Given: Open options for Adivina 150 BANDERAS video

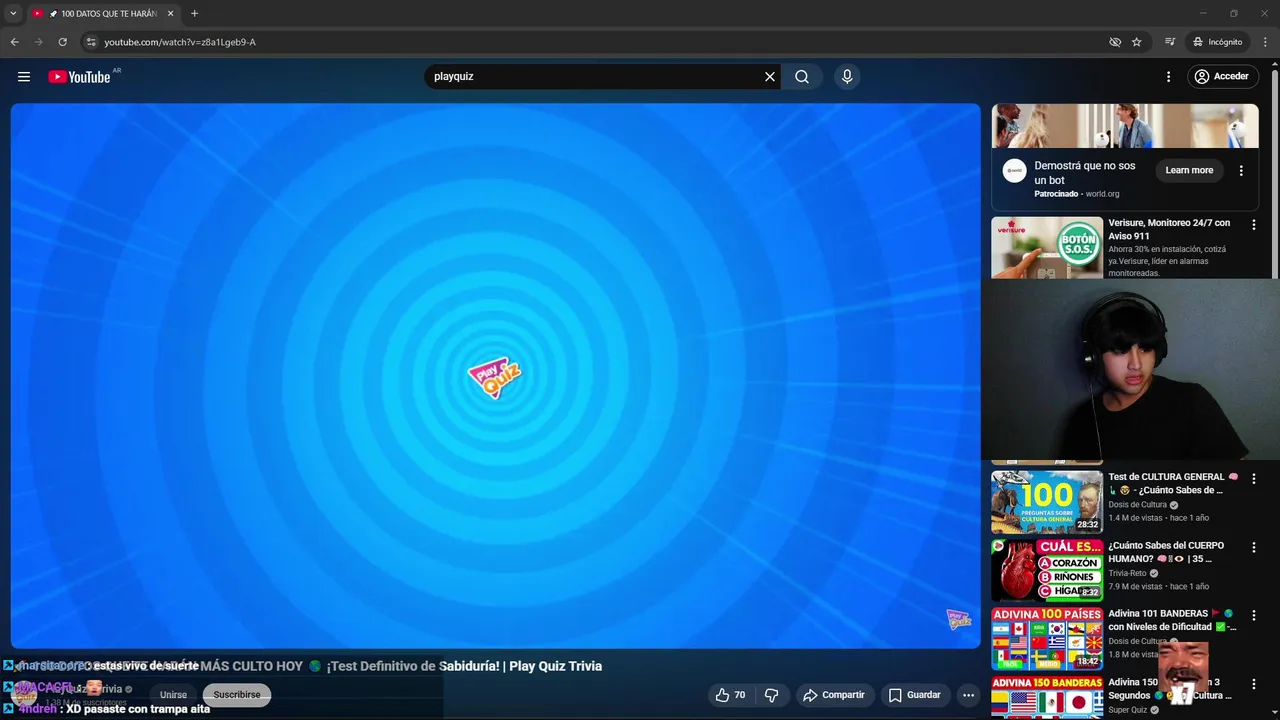Looking at the screenshot, I should click(x=1253, y=684).
